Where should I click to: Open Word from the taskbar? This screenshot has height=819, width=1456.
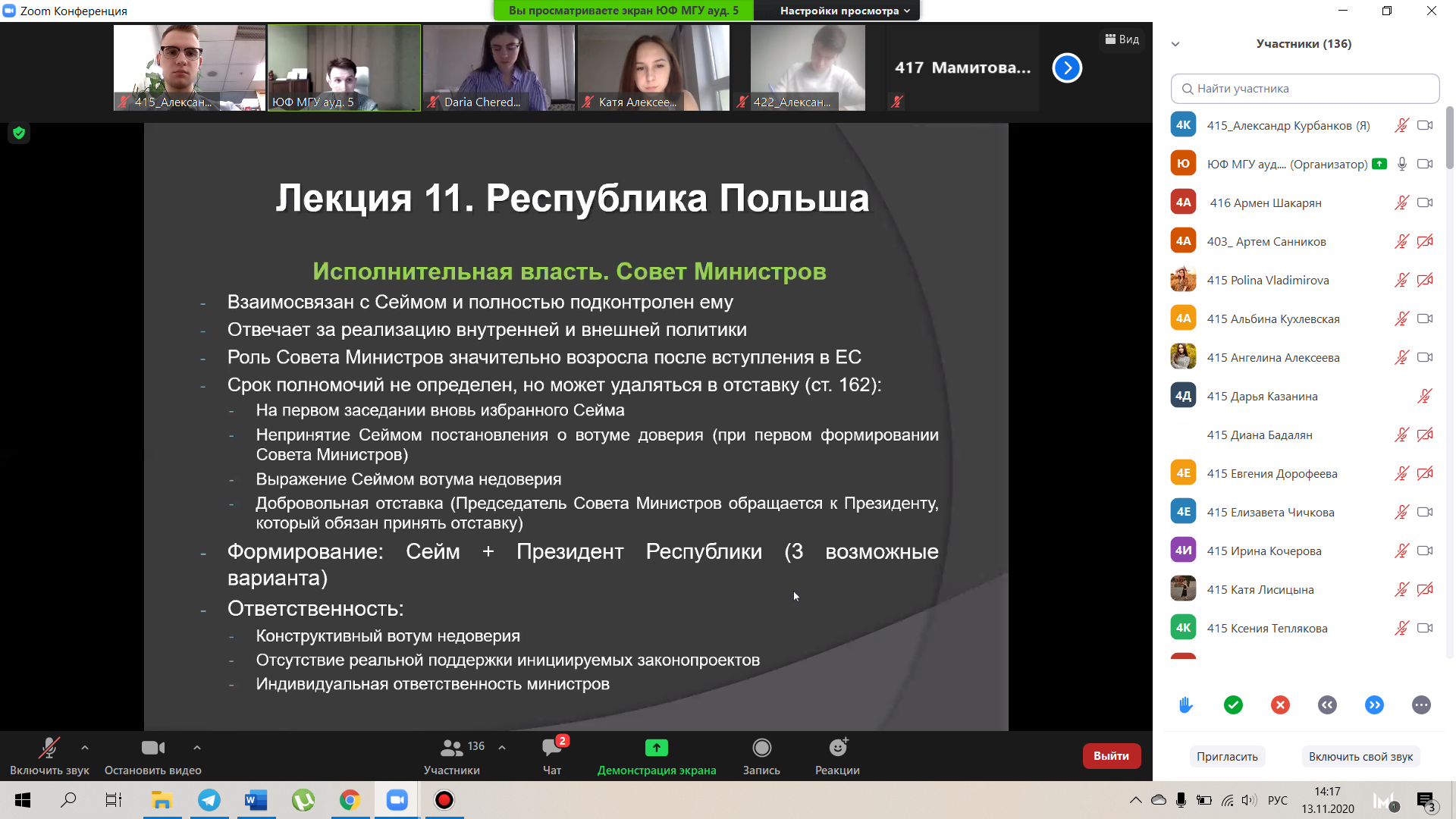click(256, 800)
